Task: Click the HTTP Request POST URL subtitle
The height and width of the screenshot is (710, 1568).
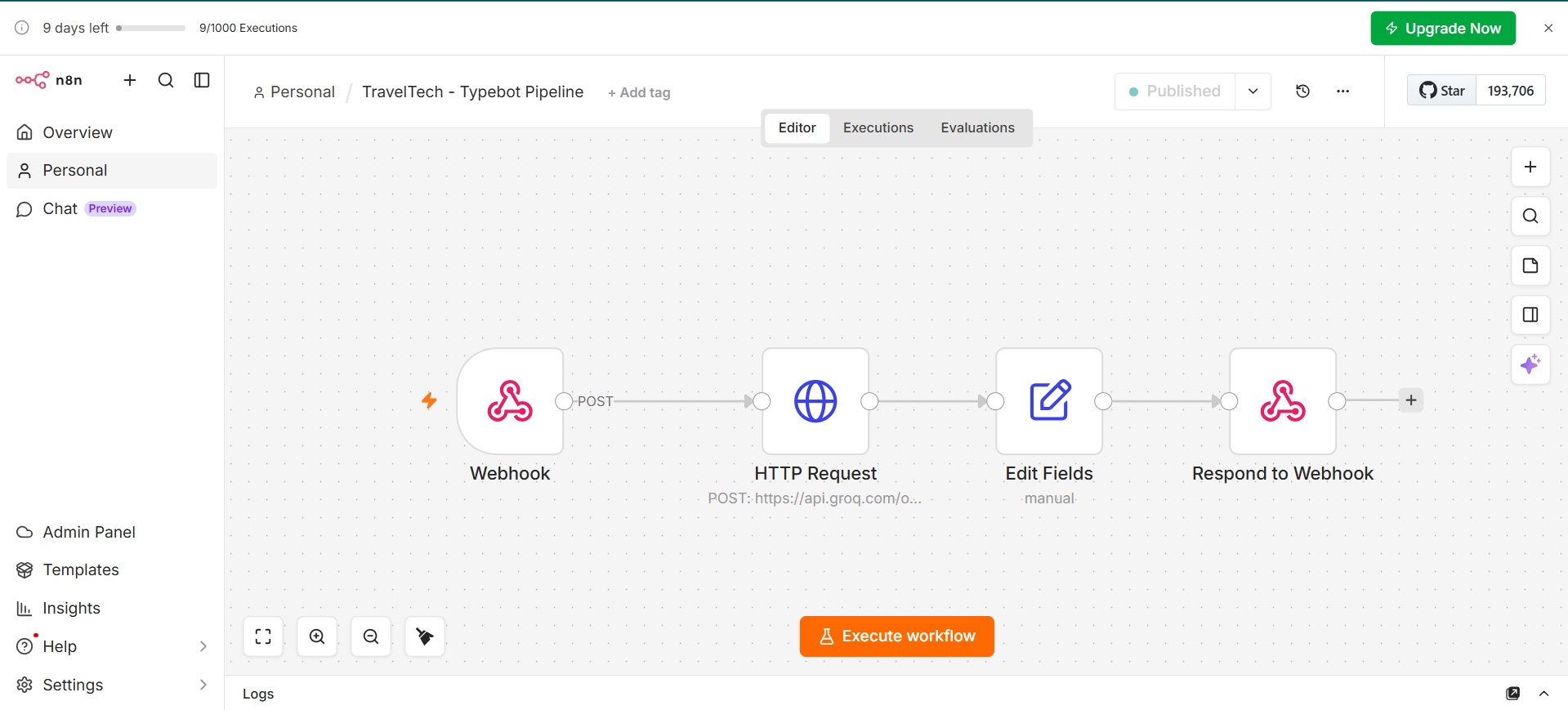Action: (x=815, y=498)
